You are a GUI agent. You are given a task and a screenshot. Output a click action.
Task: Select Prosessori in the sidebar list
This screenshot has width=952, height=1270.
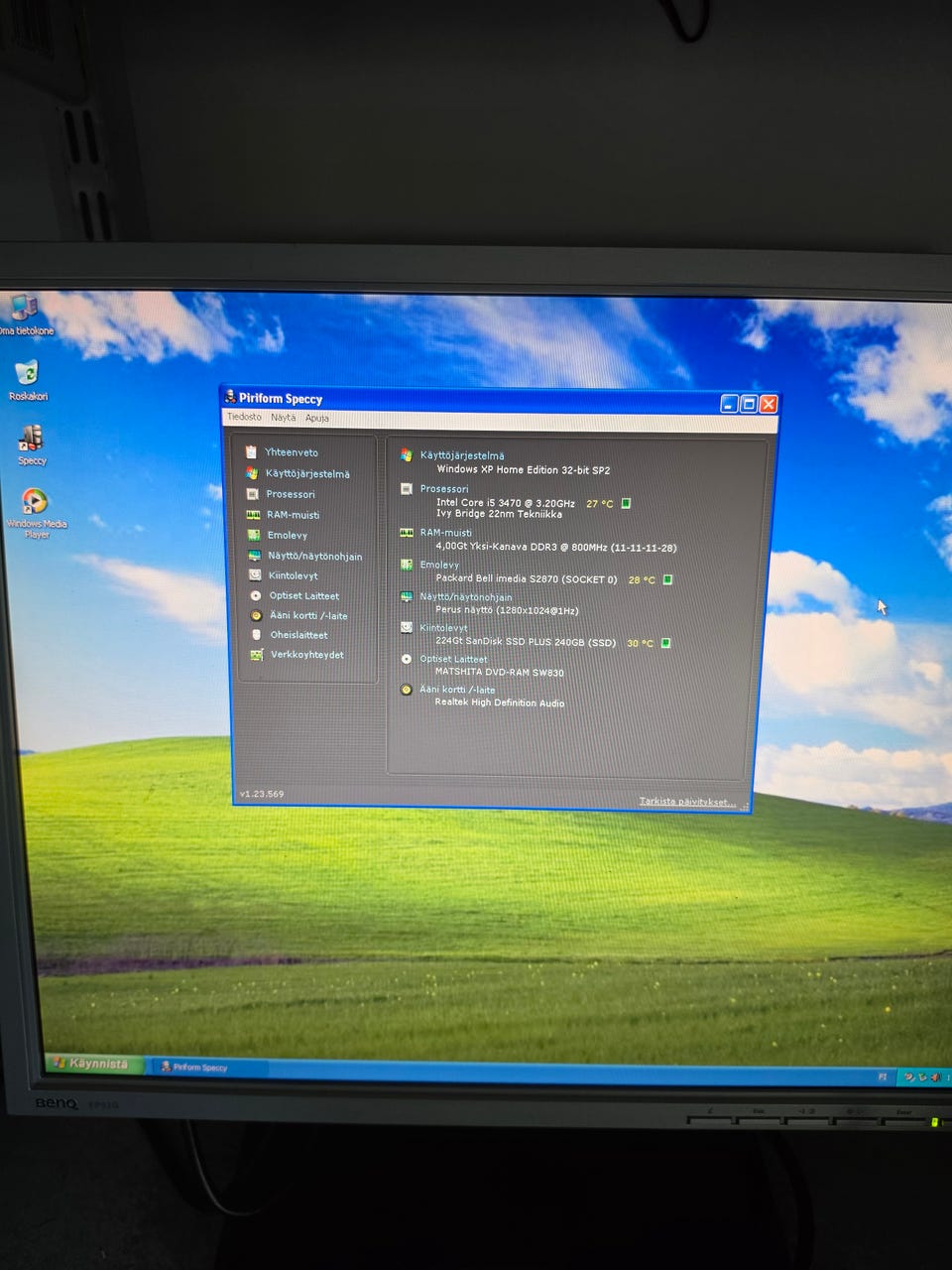(291, 494)
